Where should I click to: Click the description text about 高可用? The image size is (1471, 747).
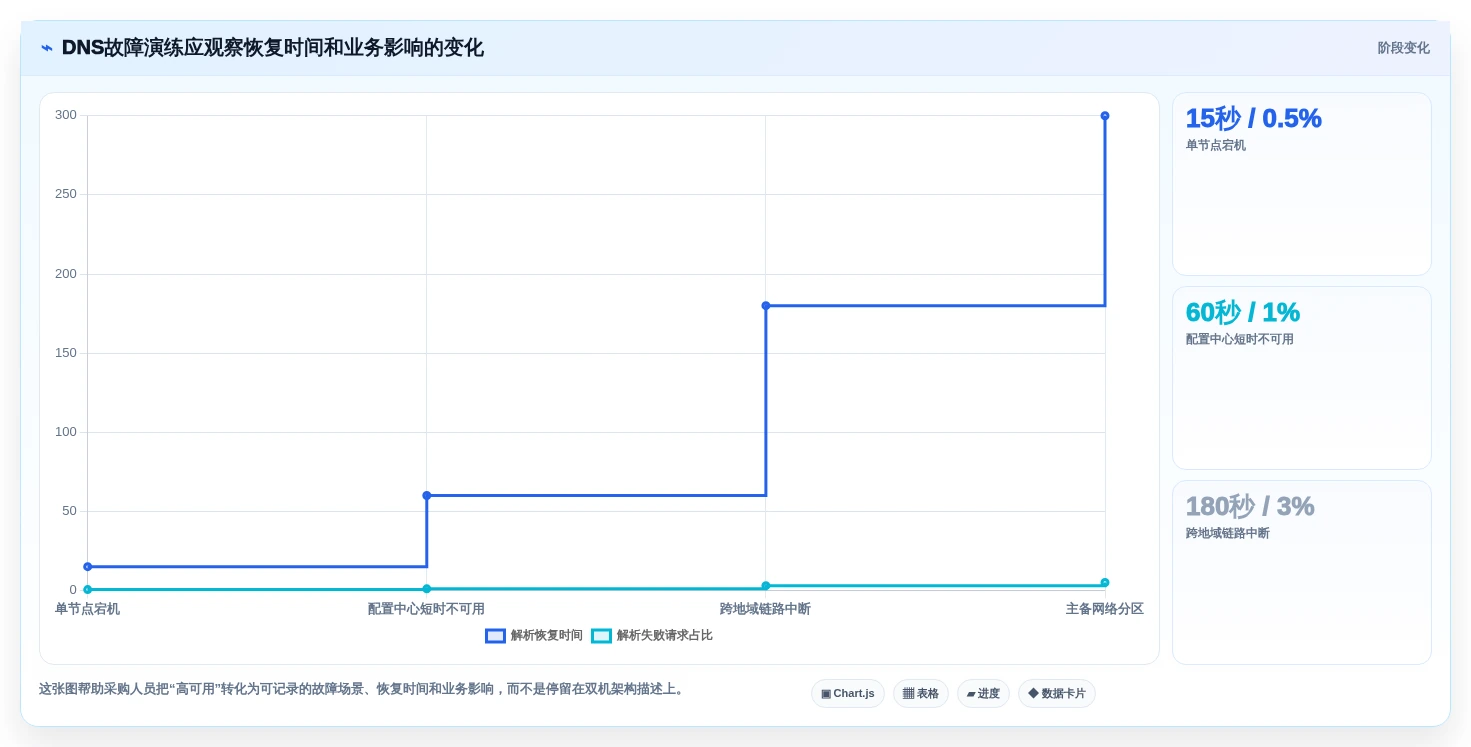coord(364,689)
